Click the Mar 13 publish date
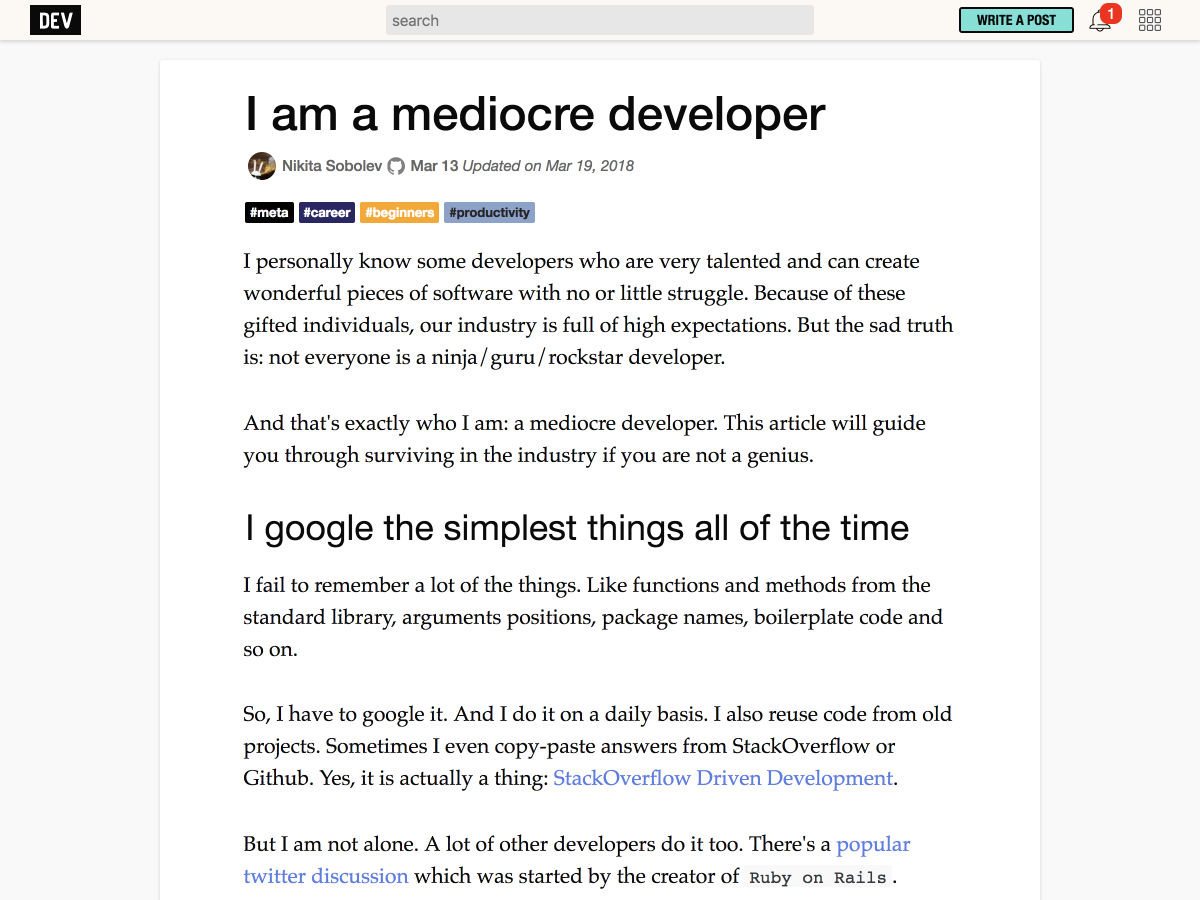The image size is (1200, 900). pyautogui.click(x=434, y=166)
